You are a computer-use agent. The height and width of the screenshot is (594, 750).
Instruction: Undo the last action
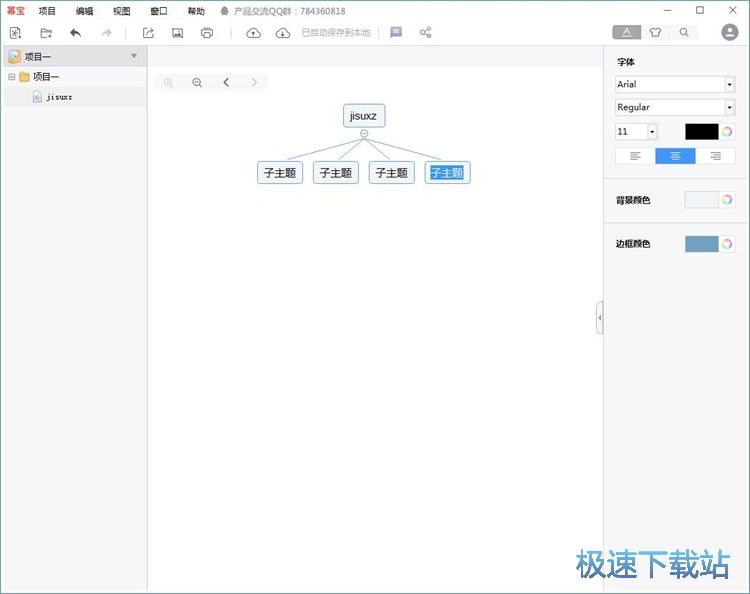(x=76, y=33)
